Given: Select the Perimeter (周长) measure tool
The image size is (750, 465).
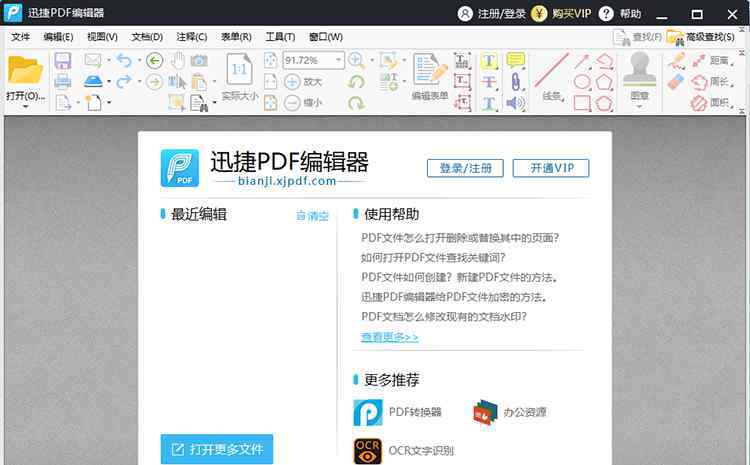Looking at the screenshot, I should [712, 82].
